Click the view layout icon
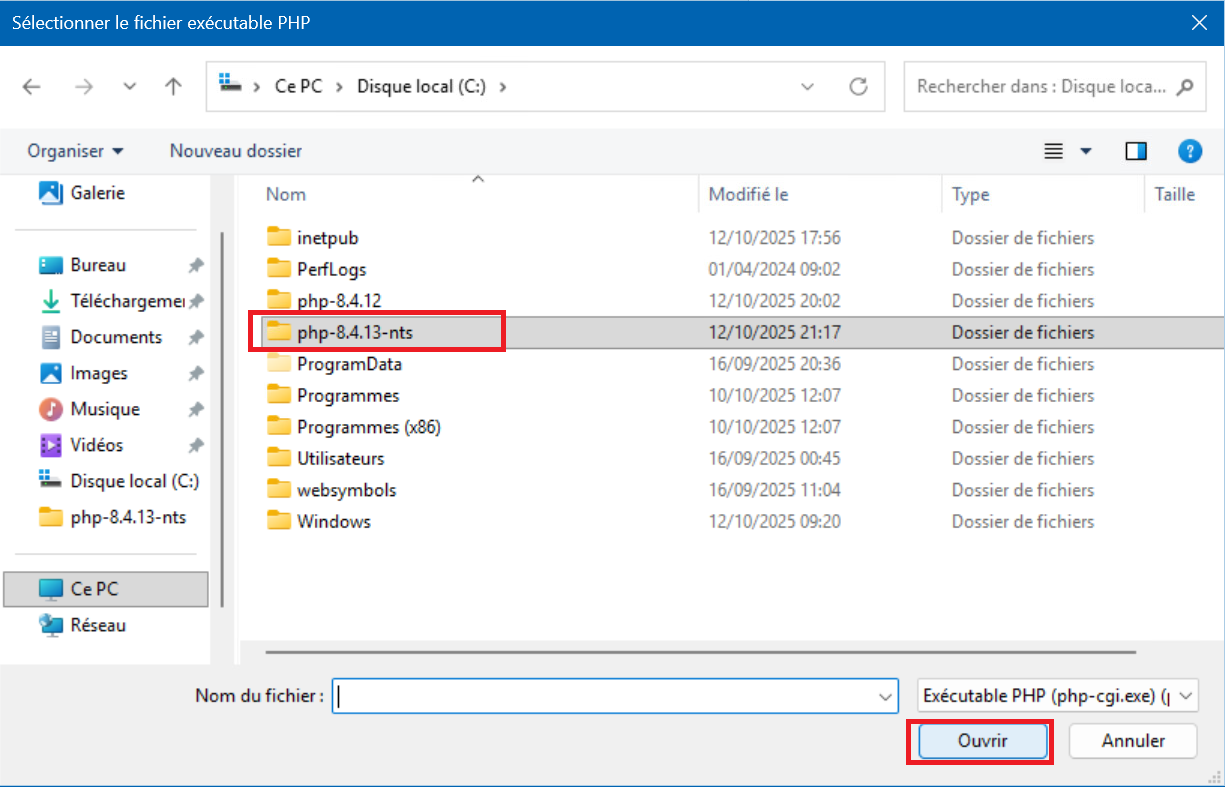This screenshot has width=1225, height=787. [1053, 151]
